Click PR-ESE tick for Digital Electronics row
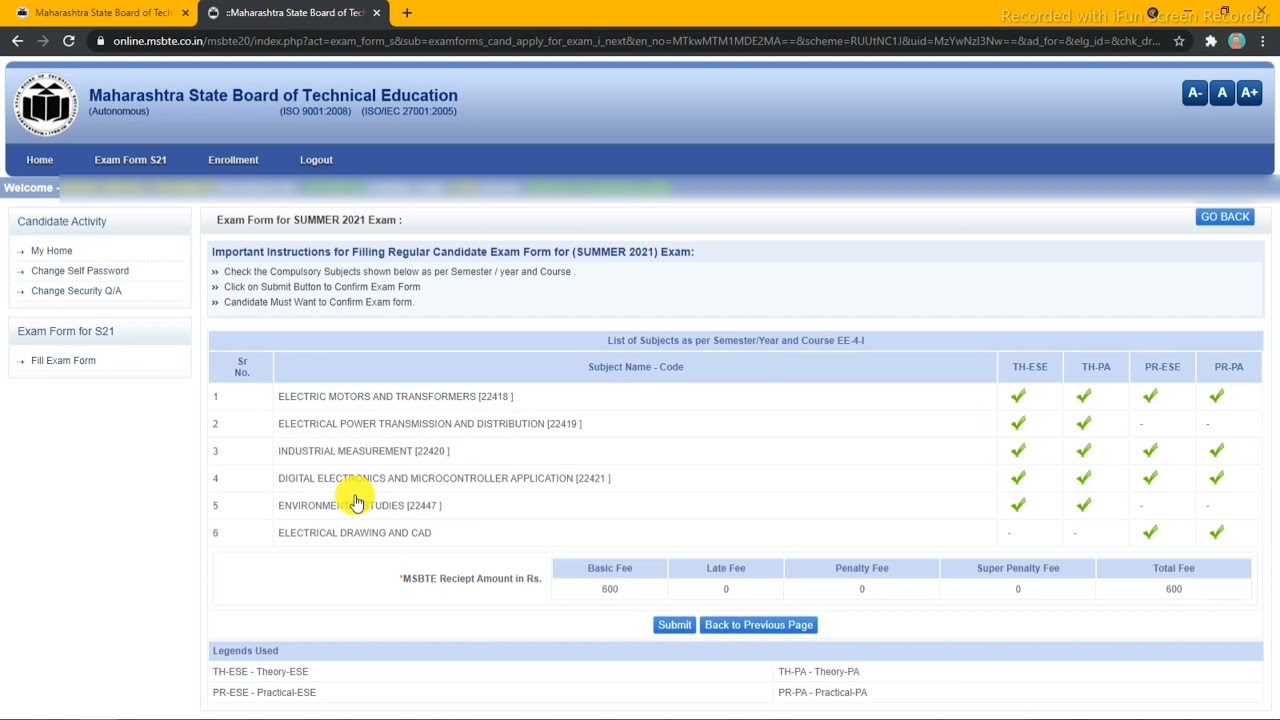The image size is (1280, 720). click(x=1150, y=478)
